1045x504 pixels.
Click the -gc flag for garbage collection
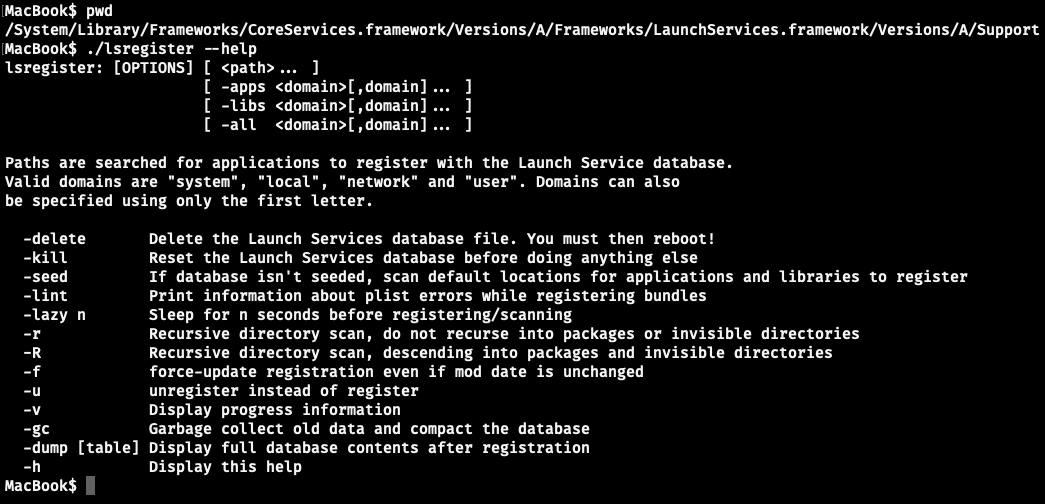[x=34, y=429]
